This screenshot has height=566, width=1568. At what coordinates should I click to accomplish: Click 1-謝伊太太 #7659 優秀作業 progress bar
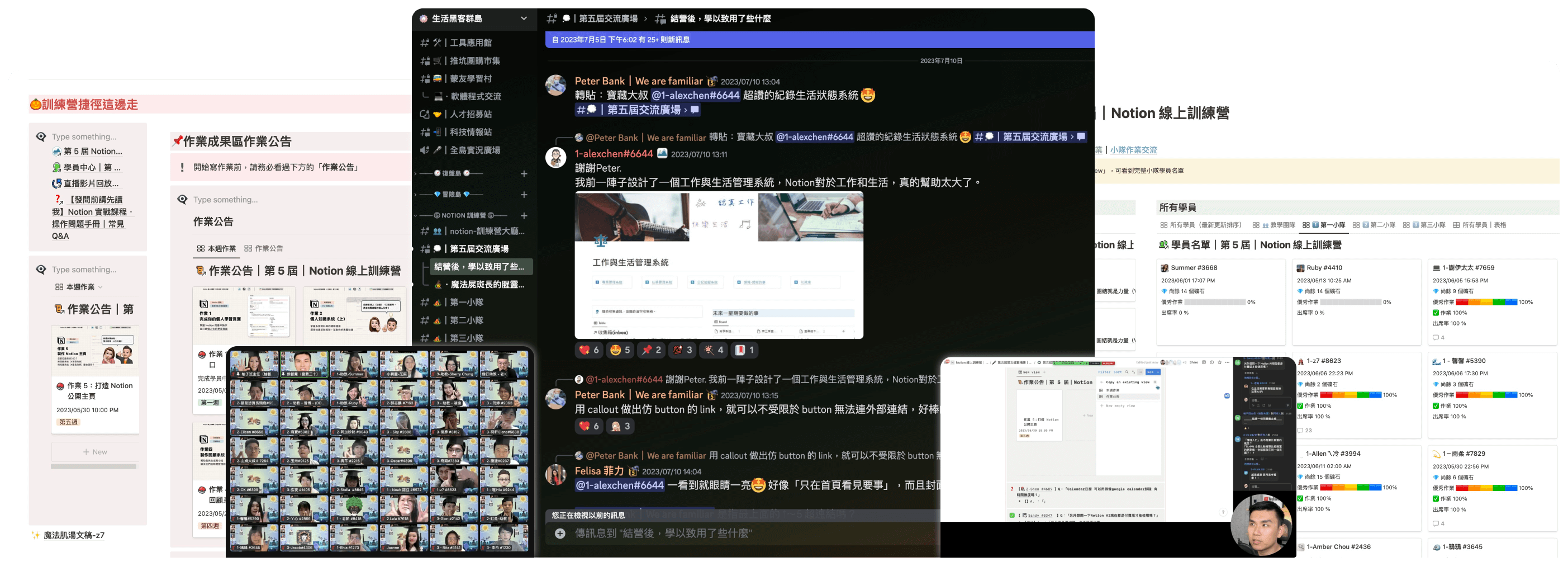(1486, 303)
